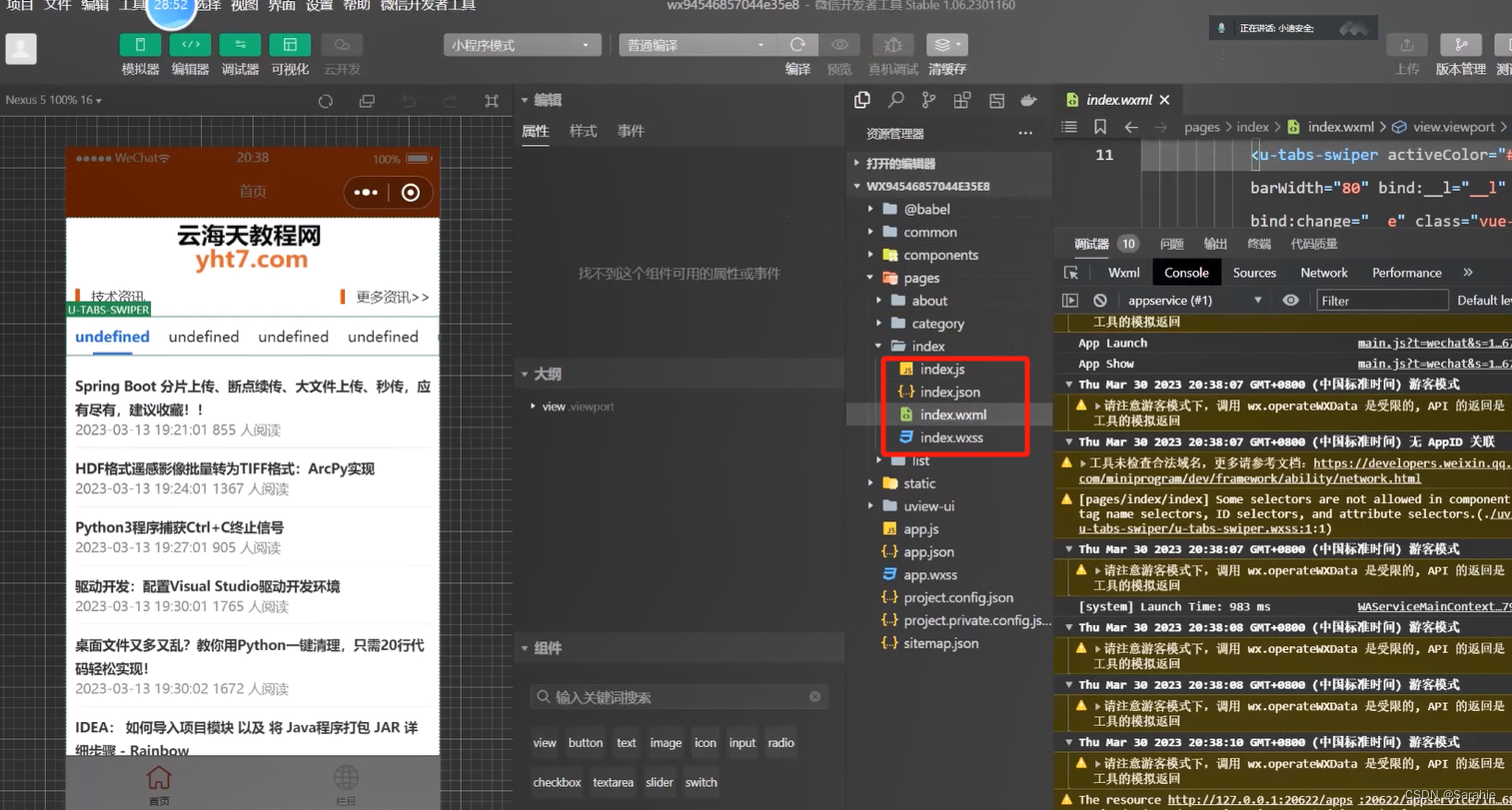The image size is (1512, 810).
Task: Refresh the simulator with reload icon
Action: (325, 101)
